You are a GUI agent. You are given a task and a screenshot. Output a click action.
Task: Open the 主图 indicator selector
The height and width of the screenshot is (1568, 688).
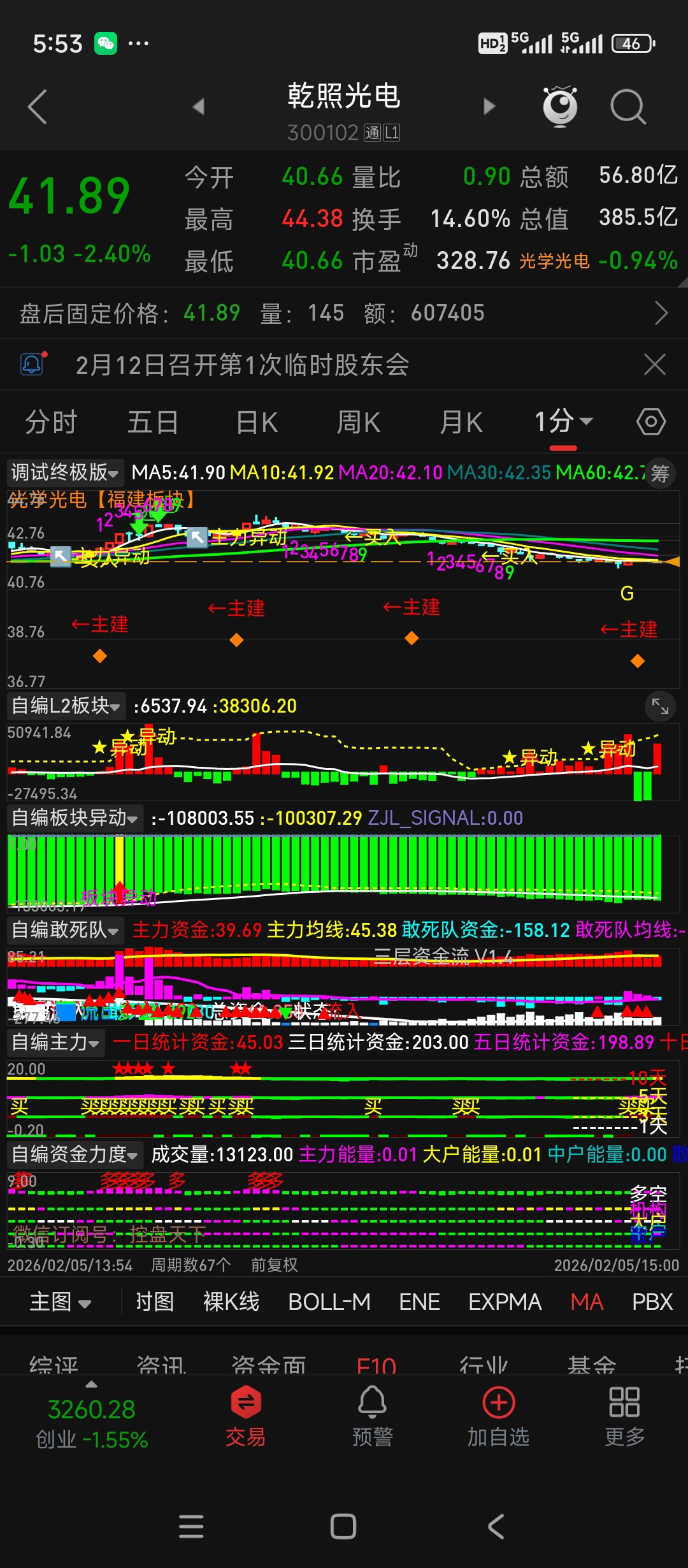click(x=61, y=1302)
